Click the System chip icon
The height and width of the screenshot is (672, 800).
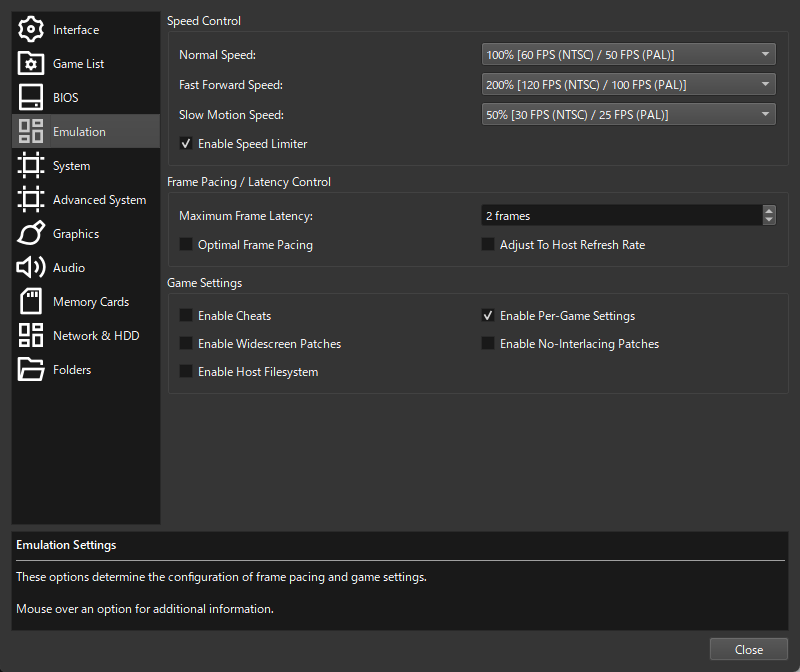[31, 165]
